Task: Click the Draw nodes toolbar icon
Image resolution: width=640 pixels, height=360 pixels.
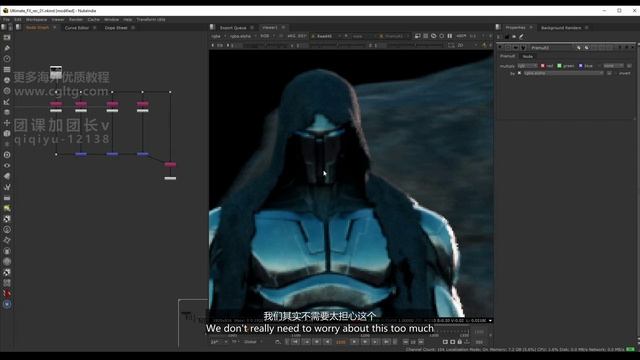Action: (7, 48)
